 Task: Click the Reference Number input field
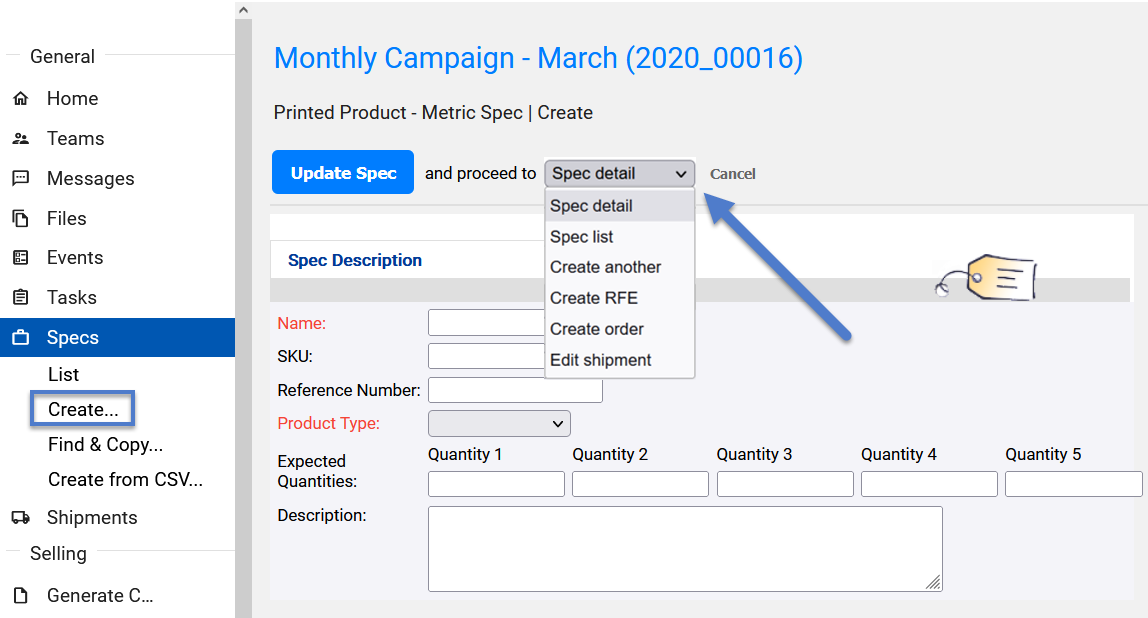(515, 390)
